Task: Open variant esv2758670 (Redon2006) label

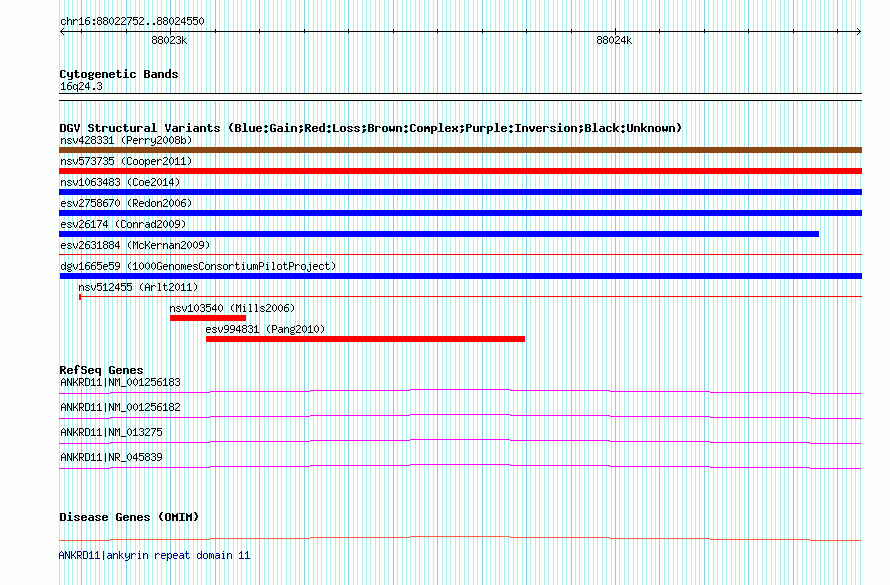Action: tap(126, 203)
